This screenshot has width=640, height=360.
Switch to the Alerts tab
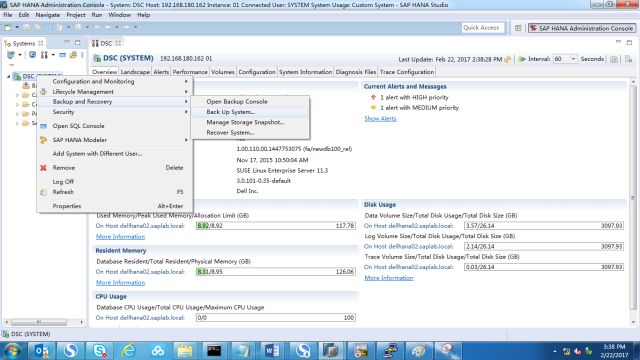[161, 72]
